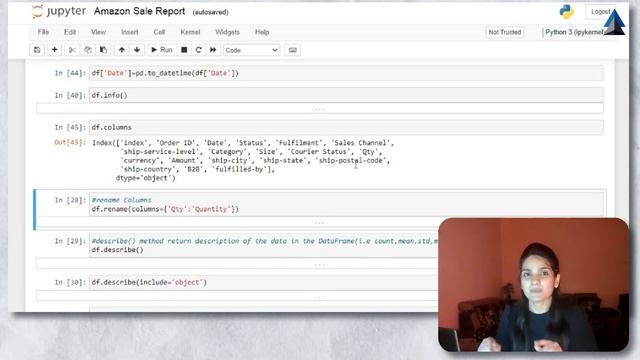Expand collapsed output under df.rename cell
This screenshot has width=640, height=360.
320,222
